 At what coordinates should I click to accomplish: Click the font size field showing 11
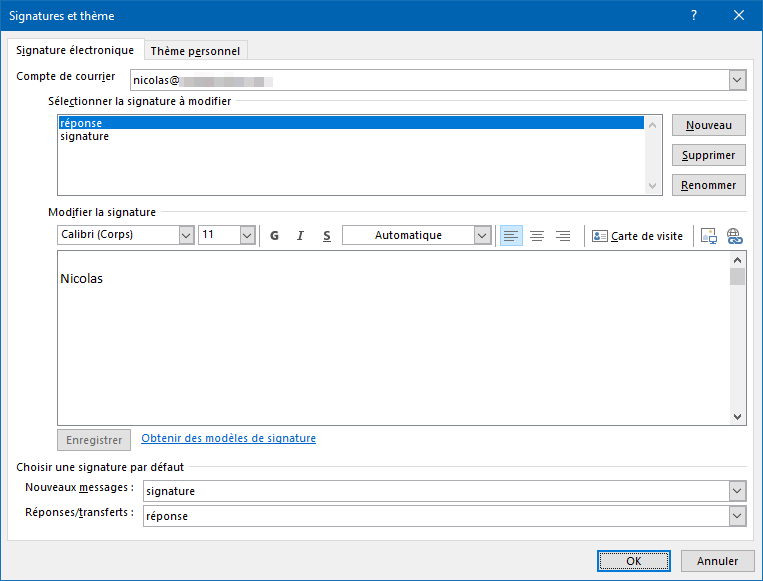pos(219,235)
